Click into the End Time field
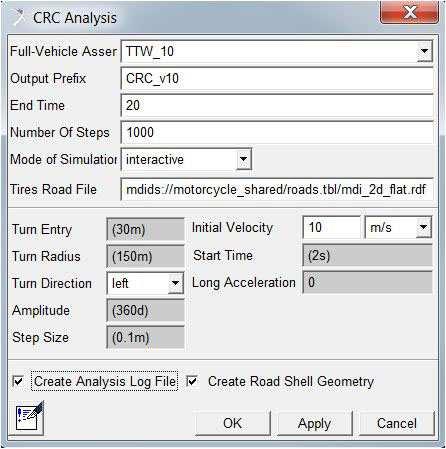 277,106
